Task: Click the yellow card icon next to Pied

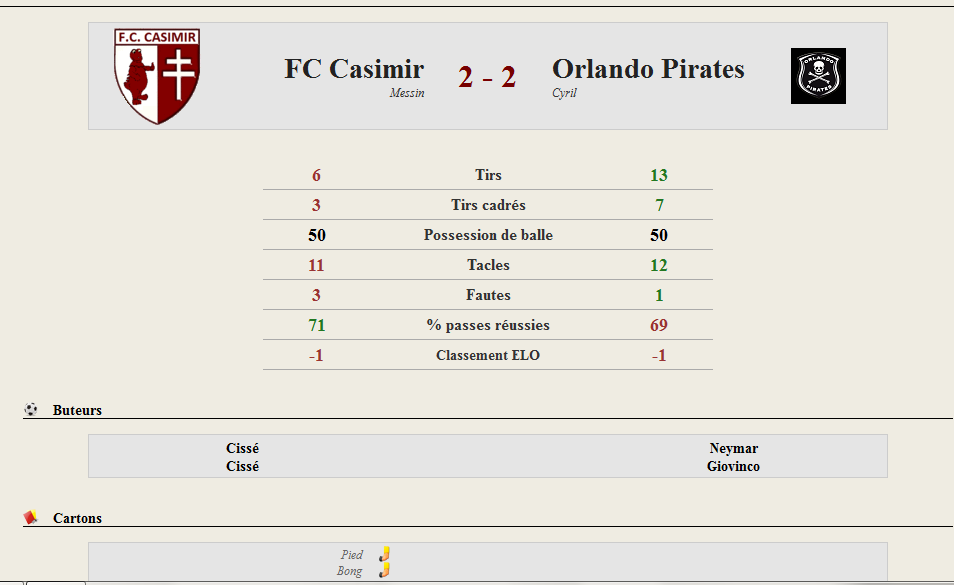Action: coord(385,554)
